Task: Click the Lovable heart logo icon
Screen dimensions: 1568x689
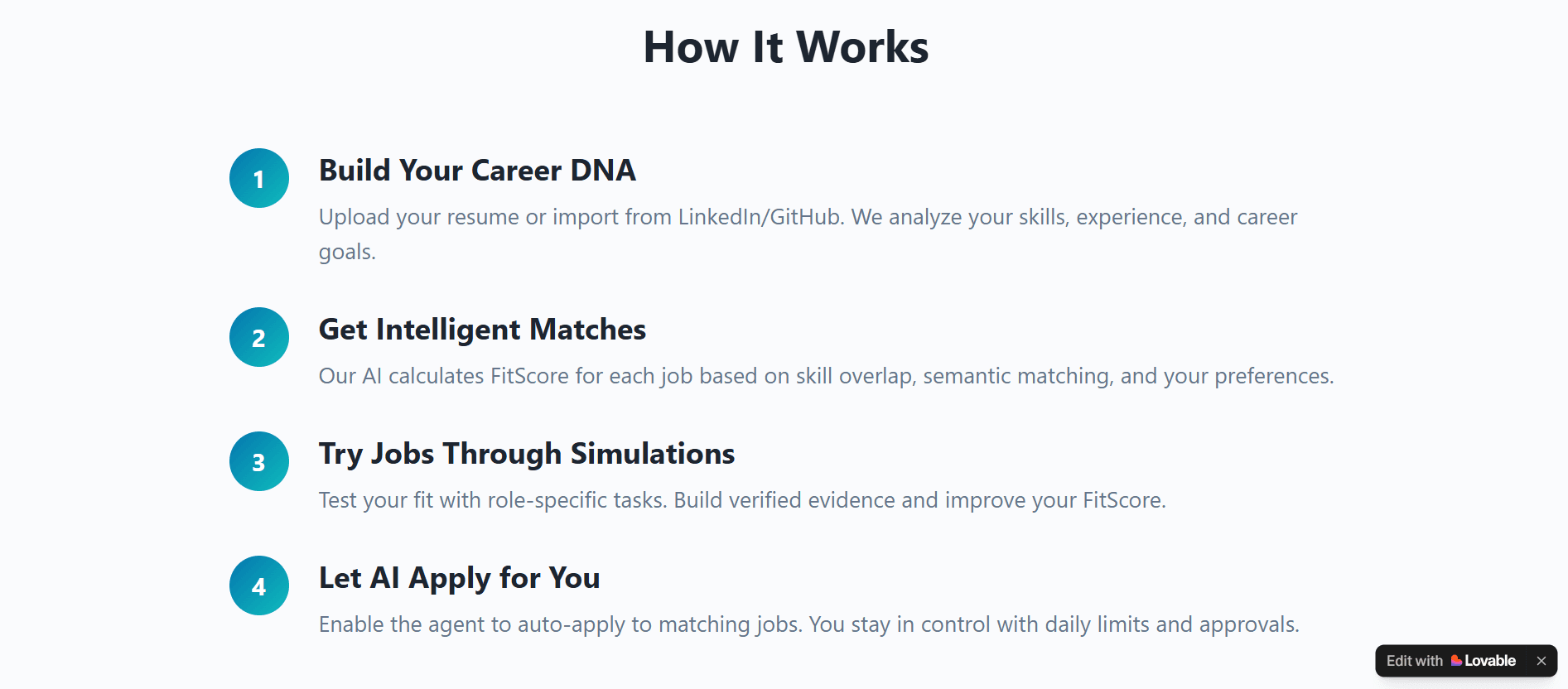Action: pos(1456,661)
